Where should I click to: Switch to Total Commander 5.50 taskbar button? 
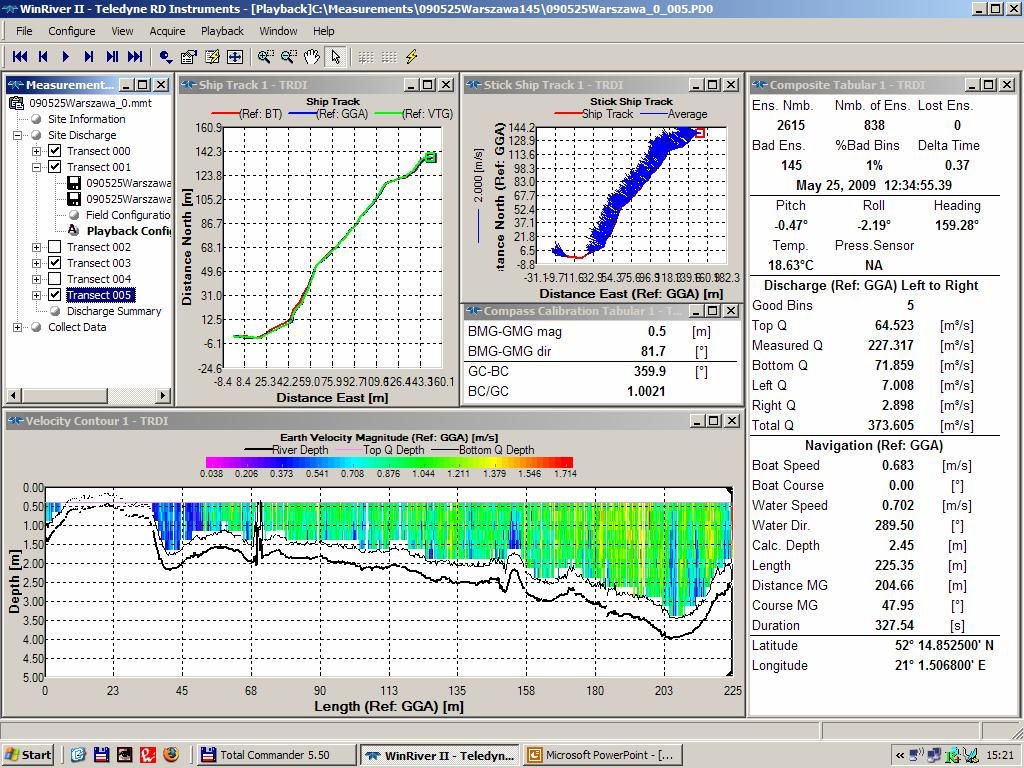[277, 755]
